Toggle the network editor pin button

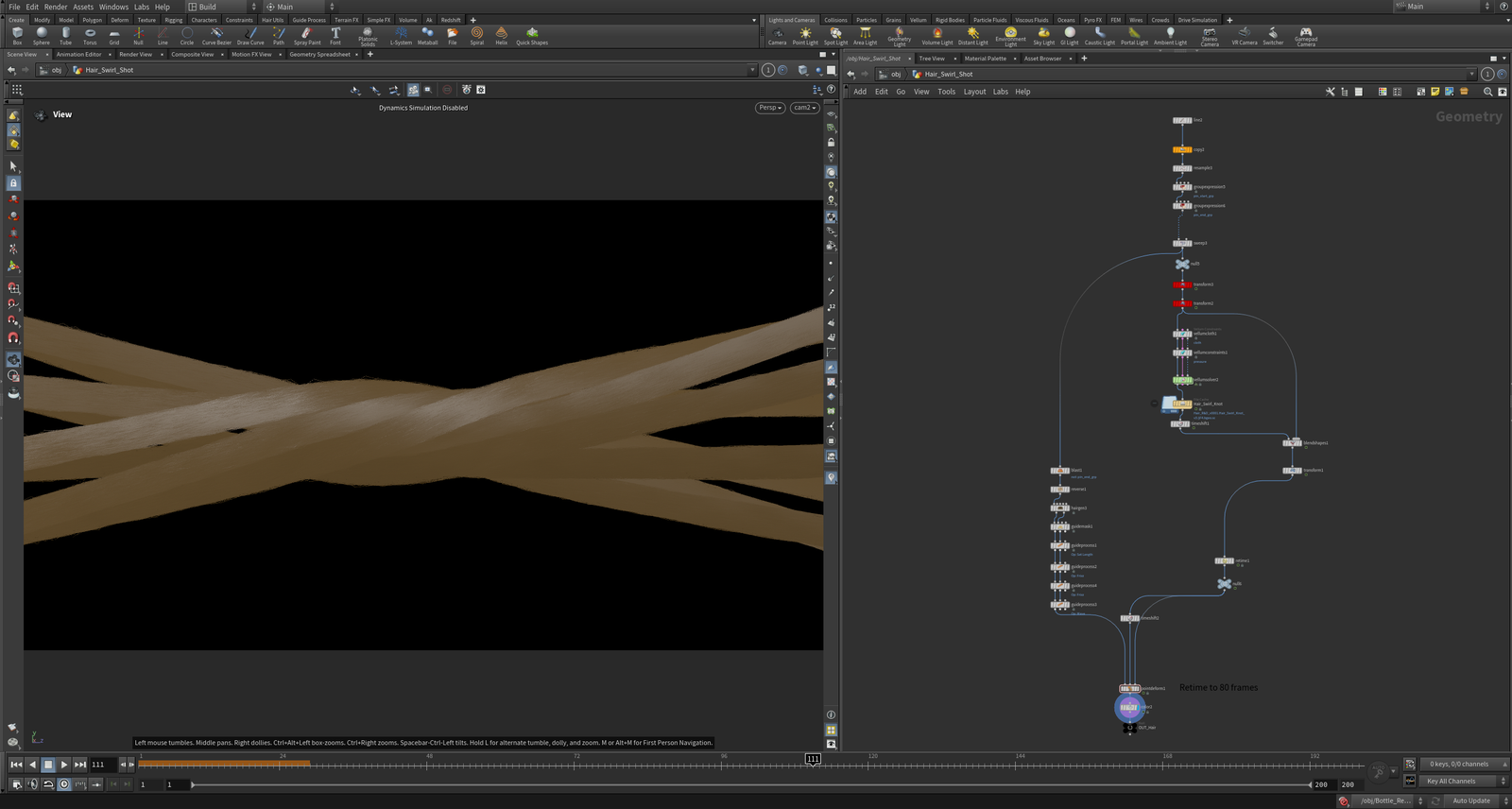tap(1487, 74)
